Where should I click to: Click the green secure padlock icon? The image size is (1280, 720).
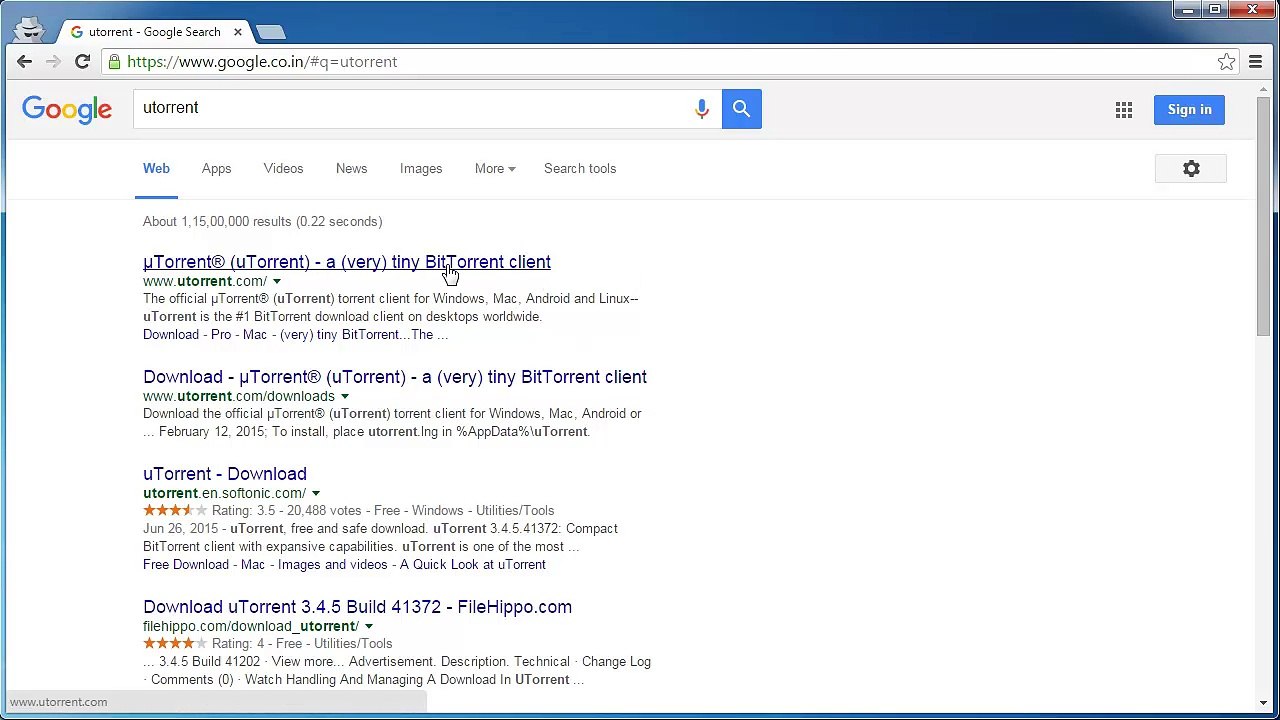click(x=114, y=62)
